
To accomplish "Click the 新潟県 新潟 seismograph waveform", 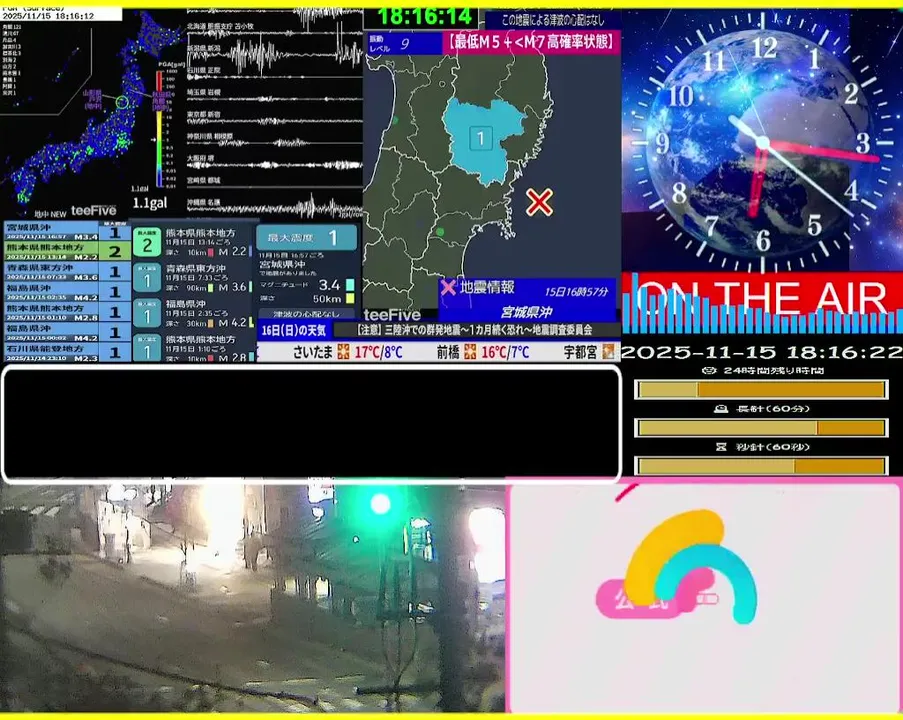I will tap(275, 56).
